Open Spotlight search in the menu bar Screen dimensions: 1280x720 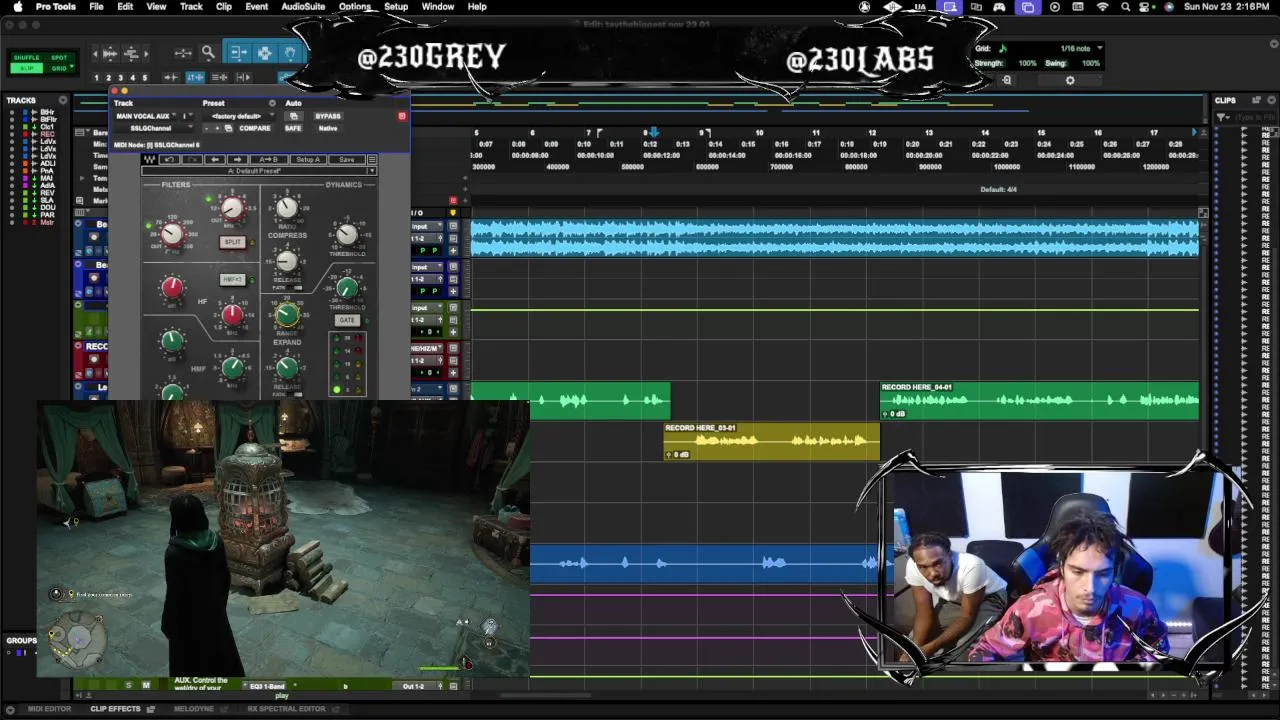point(1126,7)
